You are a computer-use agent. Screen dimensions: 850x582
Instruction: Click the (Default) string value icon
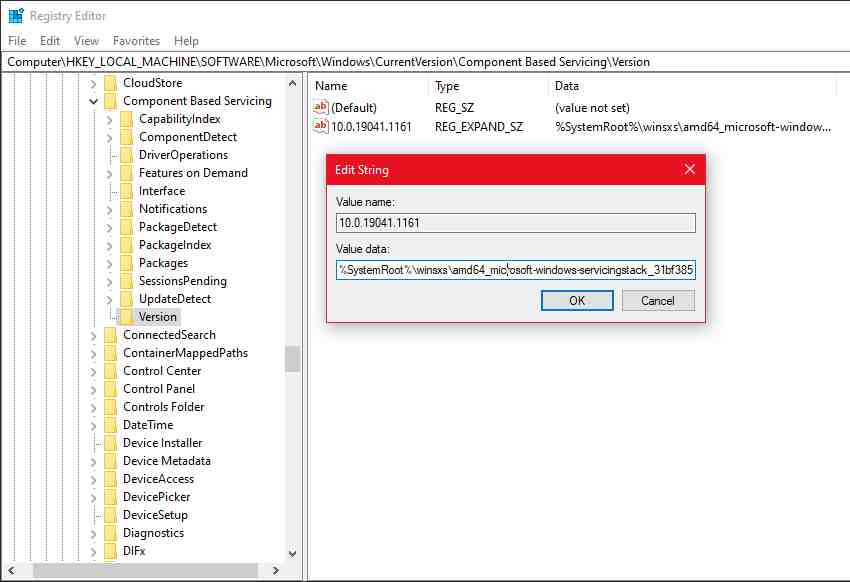(320, 107)
